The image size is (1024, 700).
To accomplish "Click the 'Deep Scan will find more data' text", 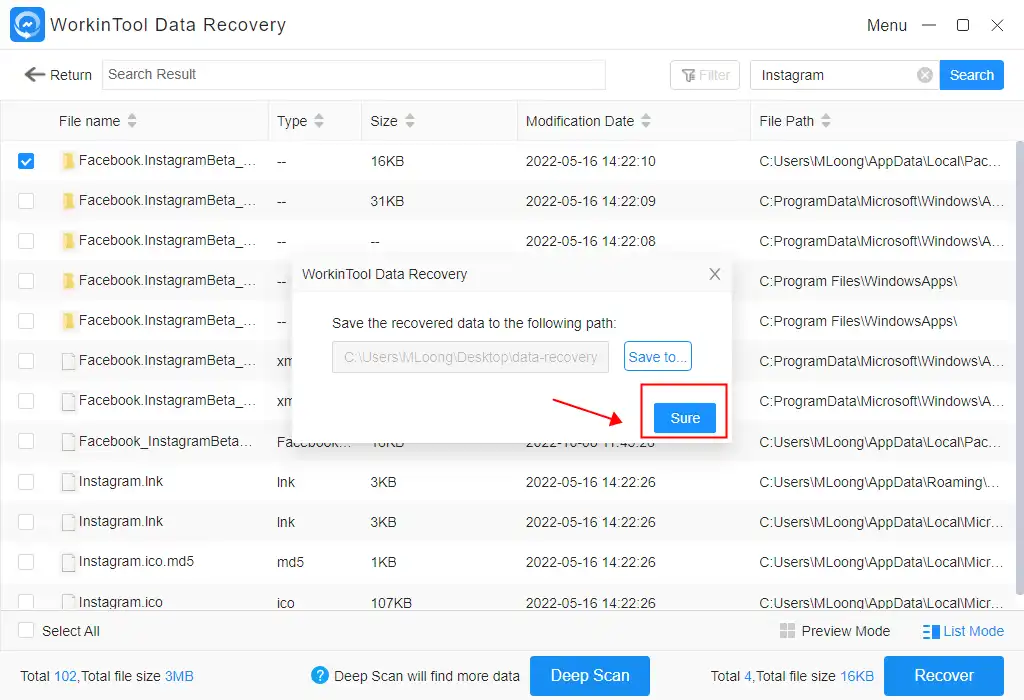I will click(x=426, y=676).
